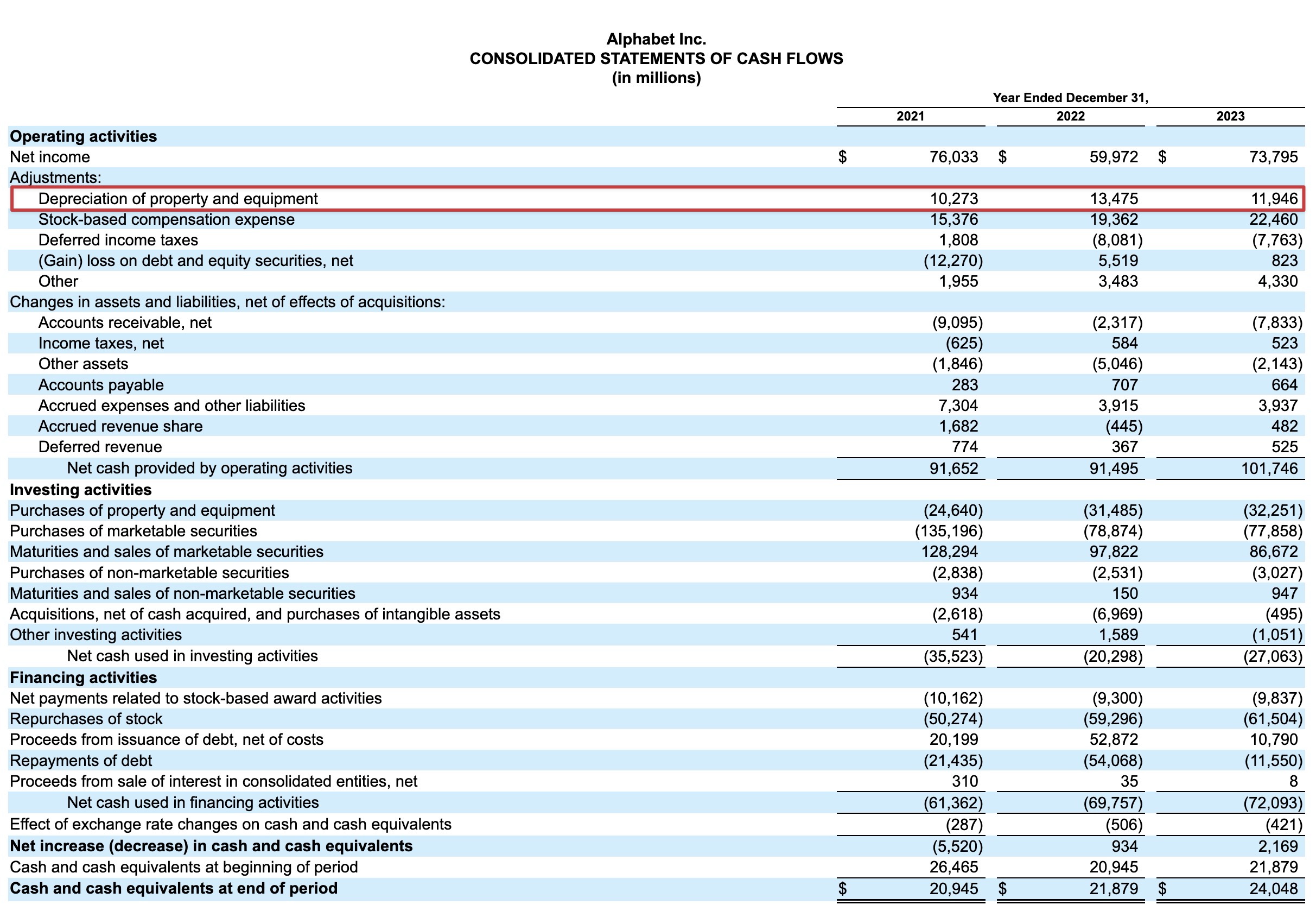The image size is (1316, 911).
Task: Click 'Net cash used in investing activities'
Action: pyautogui.click(x=192, y=656)
